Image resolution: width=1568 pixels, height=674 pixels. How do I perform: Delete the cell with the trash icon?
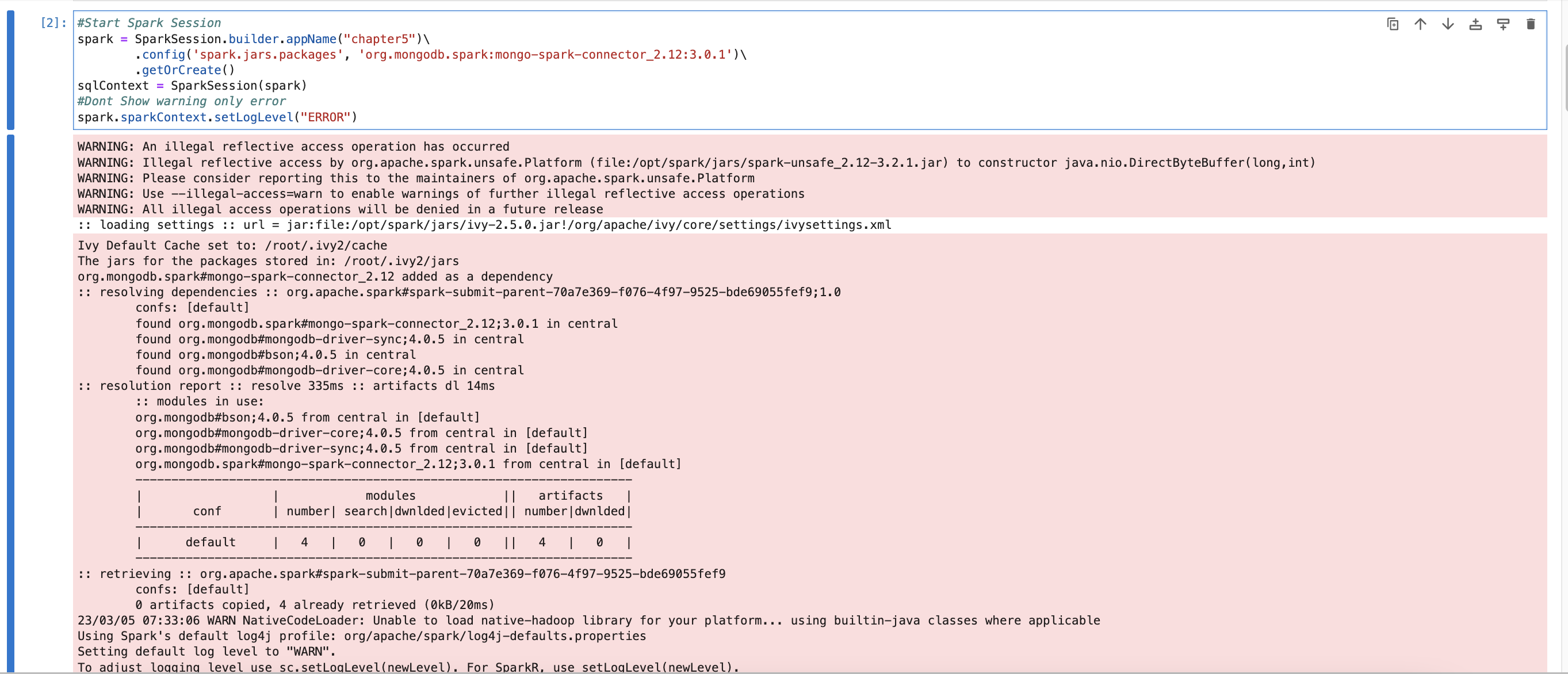click(1530, 24)
